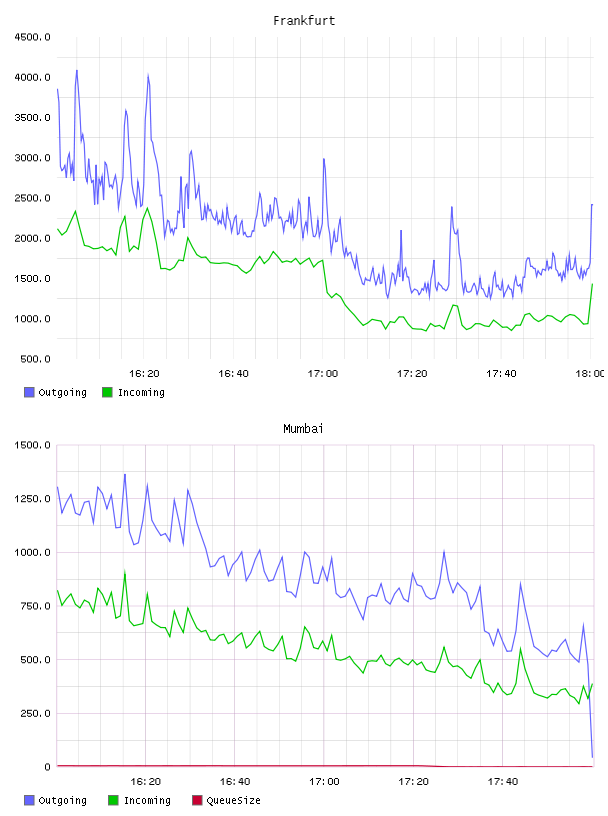Click the Incoming label in the Mumbai legend
Viewport: 608px width, 816px height.
pyautogui.click(x=147, y=800)
